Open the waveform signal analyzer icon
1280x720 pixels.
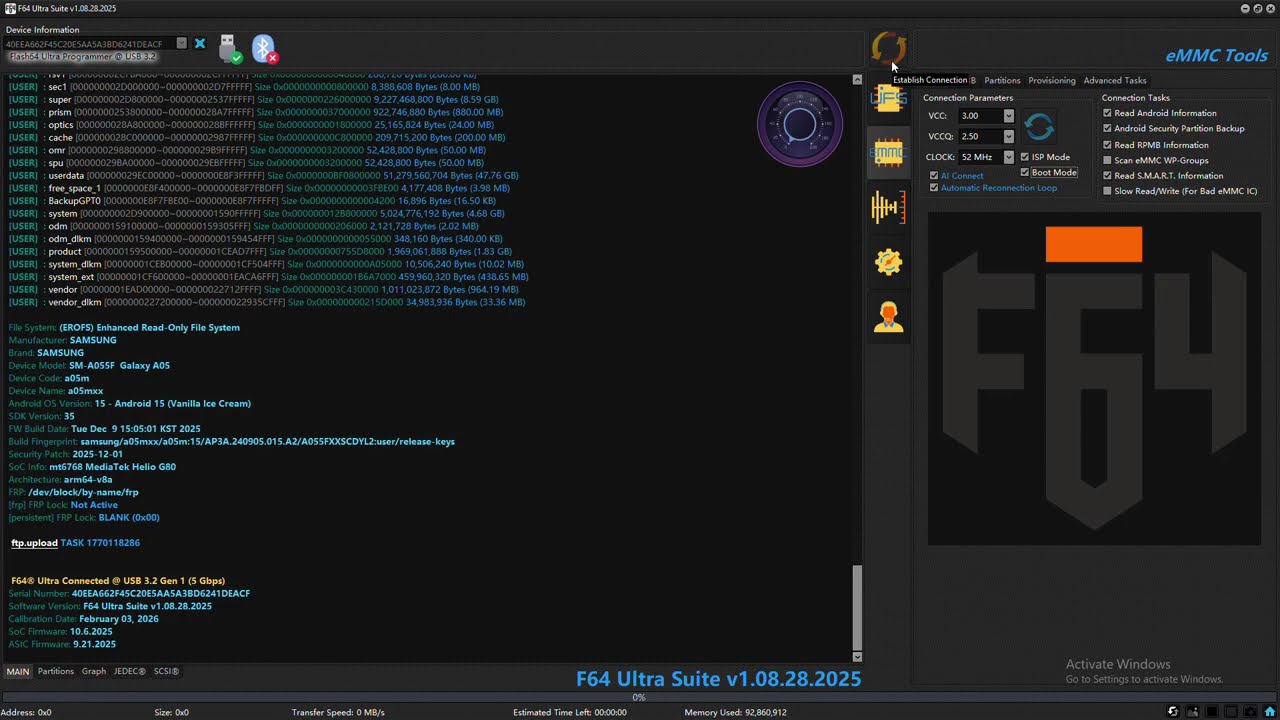888,207
